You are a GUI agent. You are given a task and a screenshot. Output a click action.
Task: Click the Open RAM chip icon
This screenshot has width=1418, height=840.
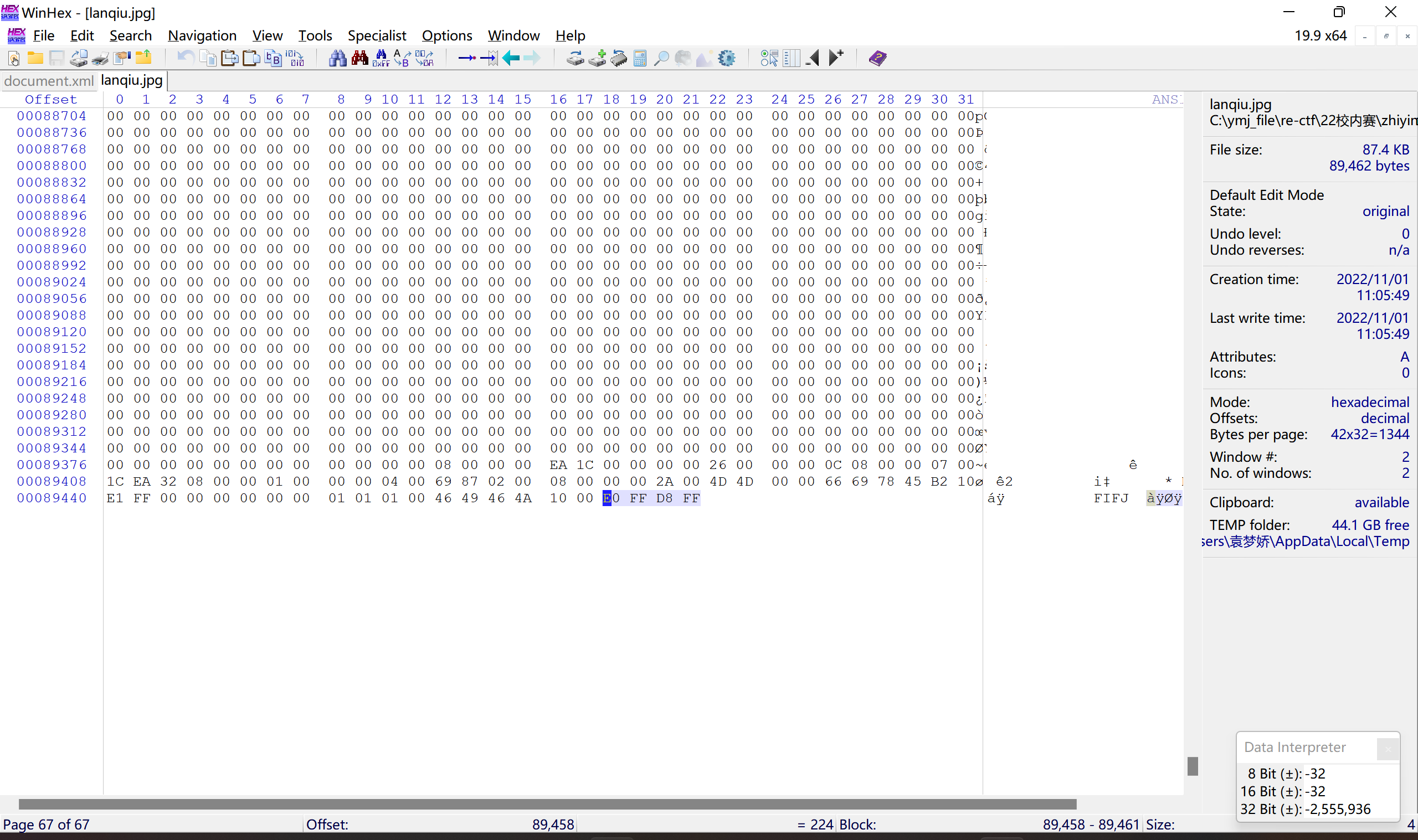pos(619,58)
